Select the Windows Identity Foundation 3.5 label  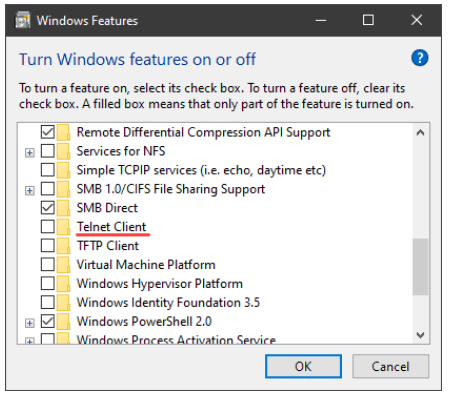pyautogui.click(x=168, y=303)
